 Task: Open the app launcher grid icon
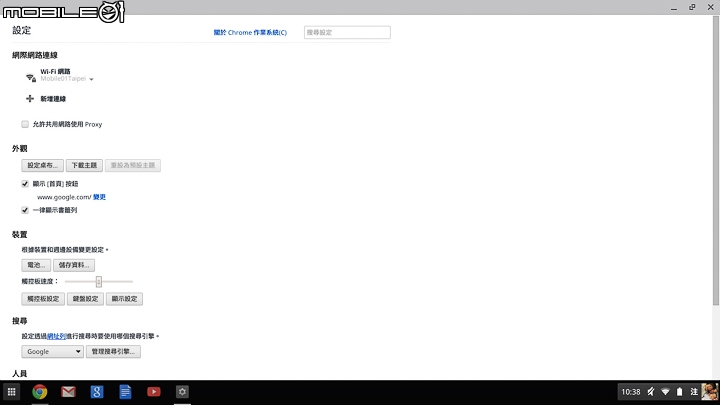pyautogui.click(x=11, y=392)
